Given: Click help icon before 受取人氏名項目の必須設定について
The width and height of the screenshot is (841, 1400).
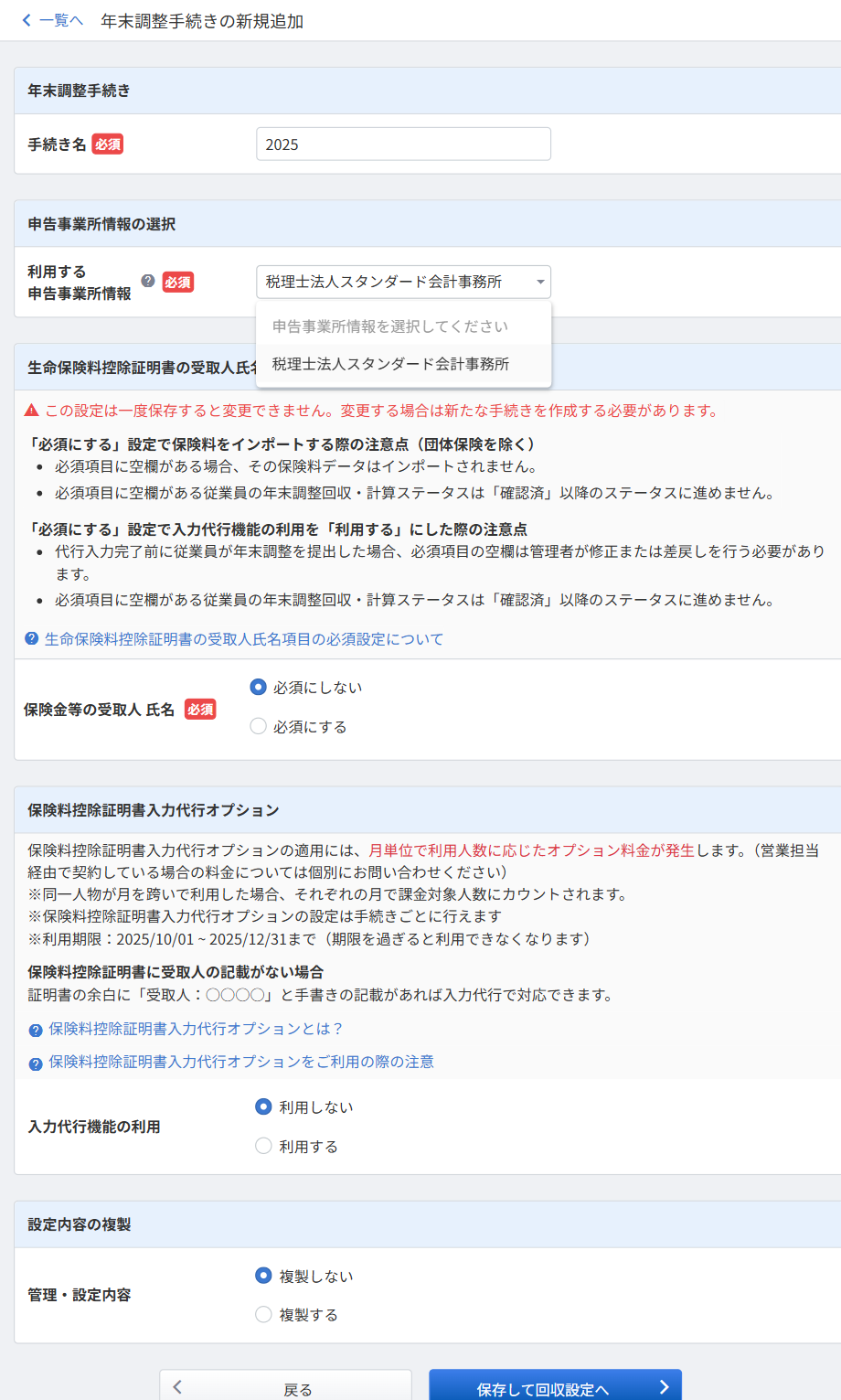Looking at the screenshot, I should pyautogui.click(x=32, y=639).
